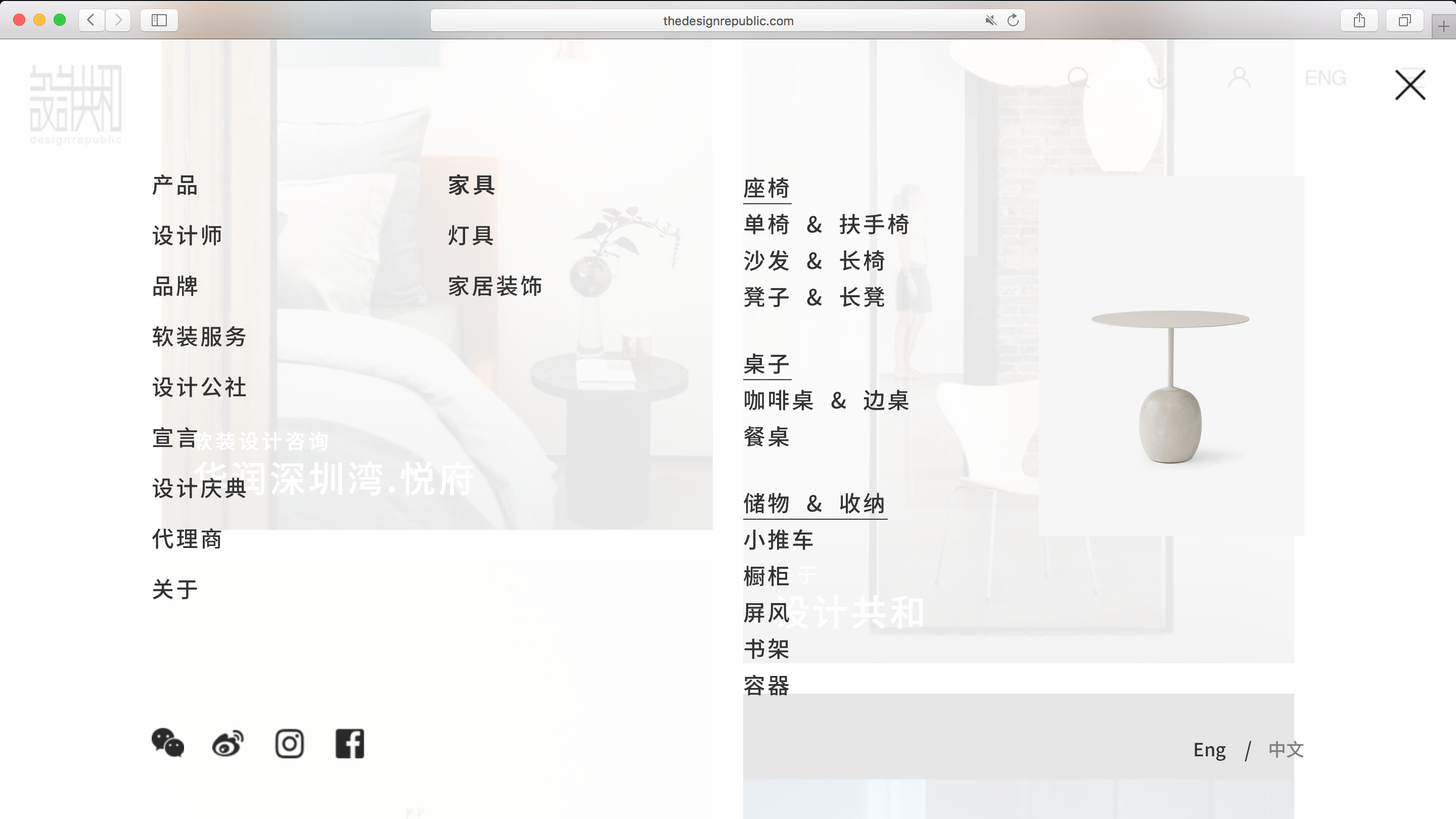Expand the 产品 menu item
Viewport: 1456px width, 819px height.
click(x=174, y=186)
